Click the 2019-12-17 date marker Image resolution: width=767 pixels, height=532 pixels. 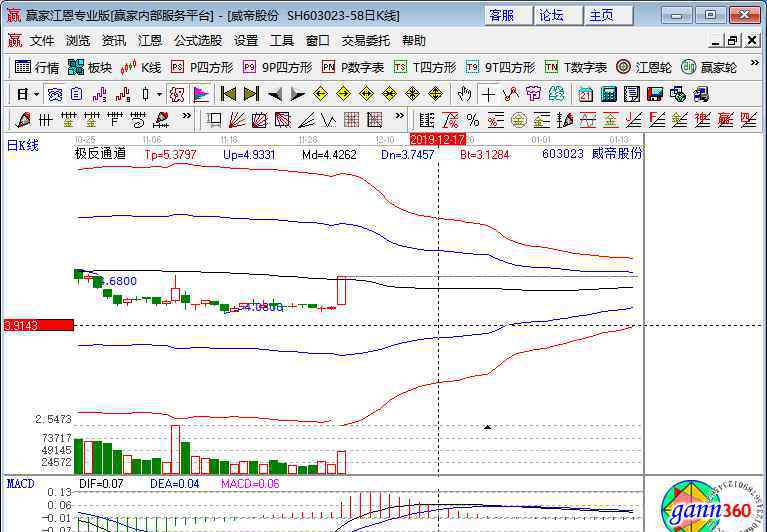coord(437,140)
